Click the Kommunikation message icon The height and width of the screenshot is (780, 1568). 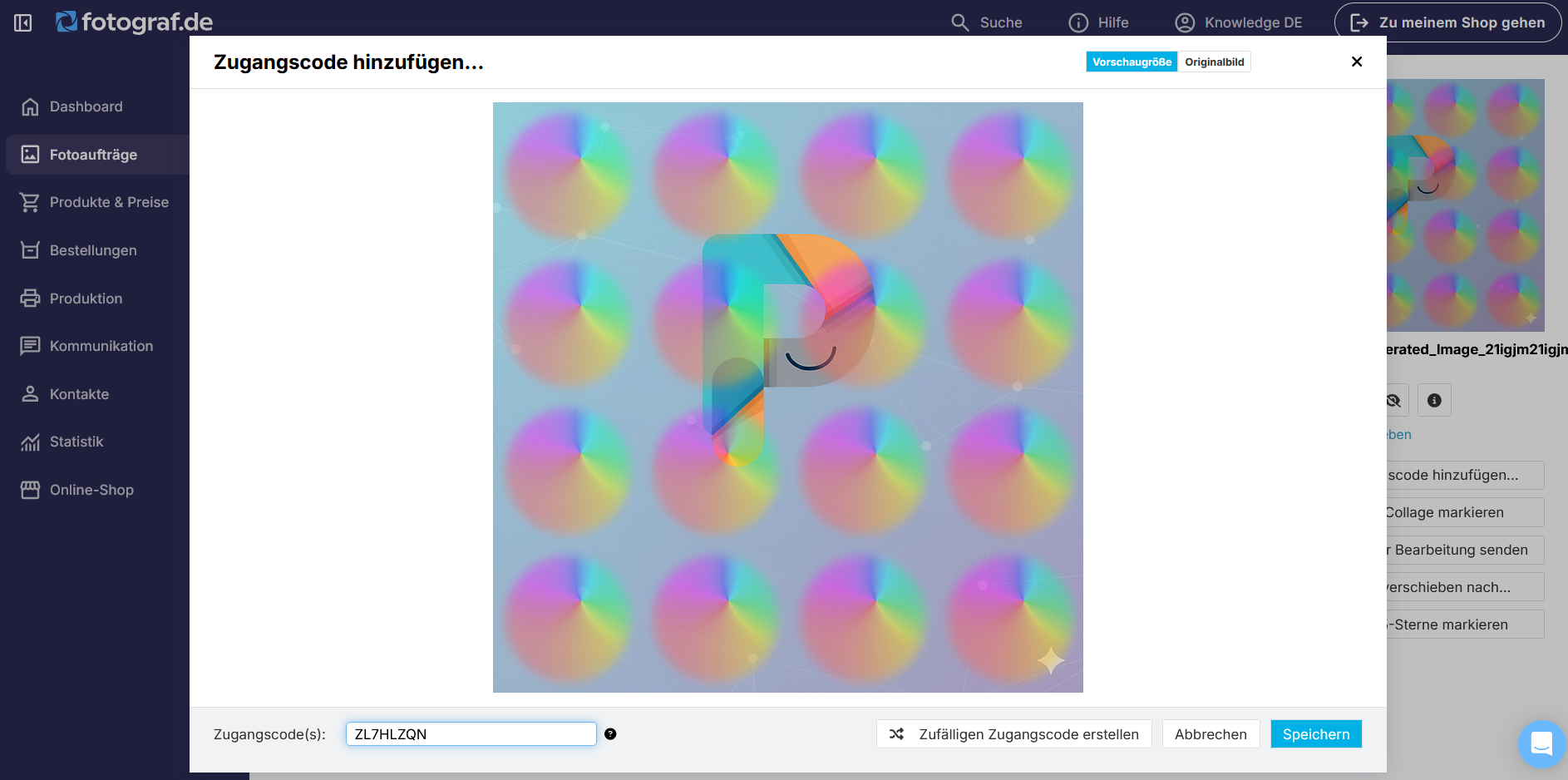30,346
